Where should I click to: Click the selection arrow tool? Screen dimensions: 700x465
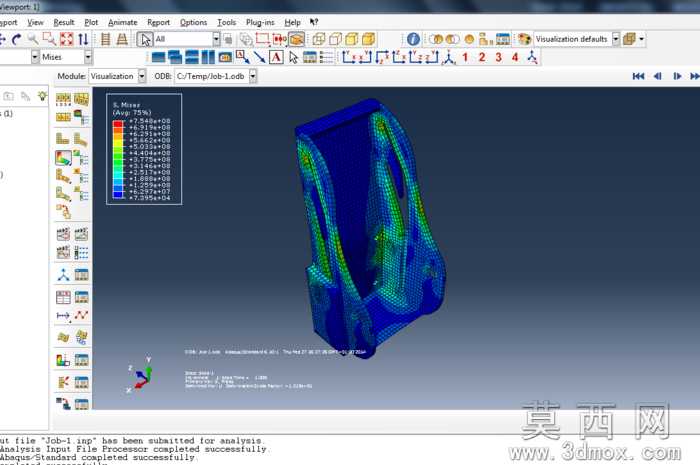coord(145,39)
